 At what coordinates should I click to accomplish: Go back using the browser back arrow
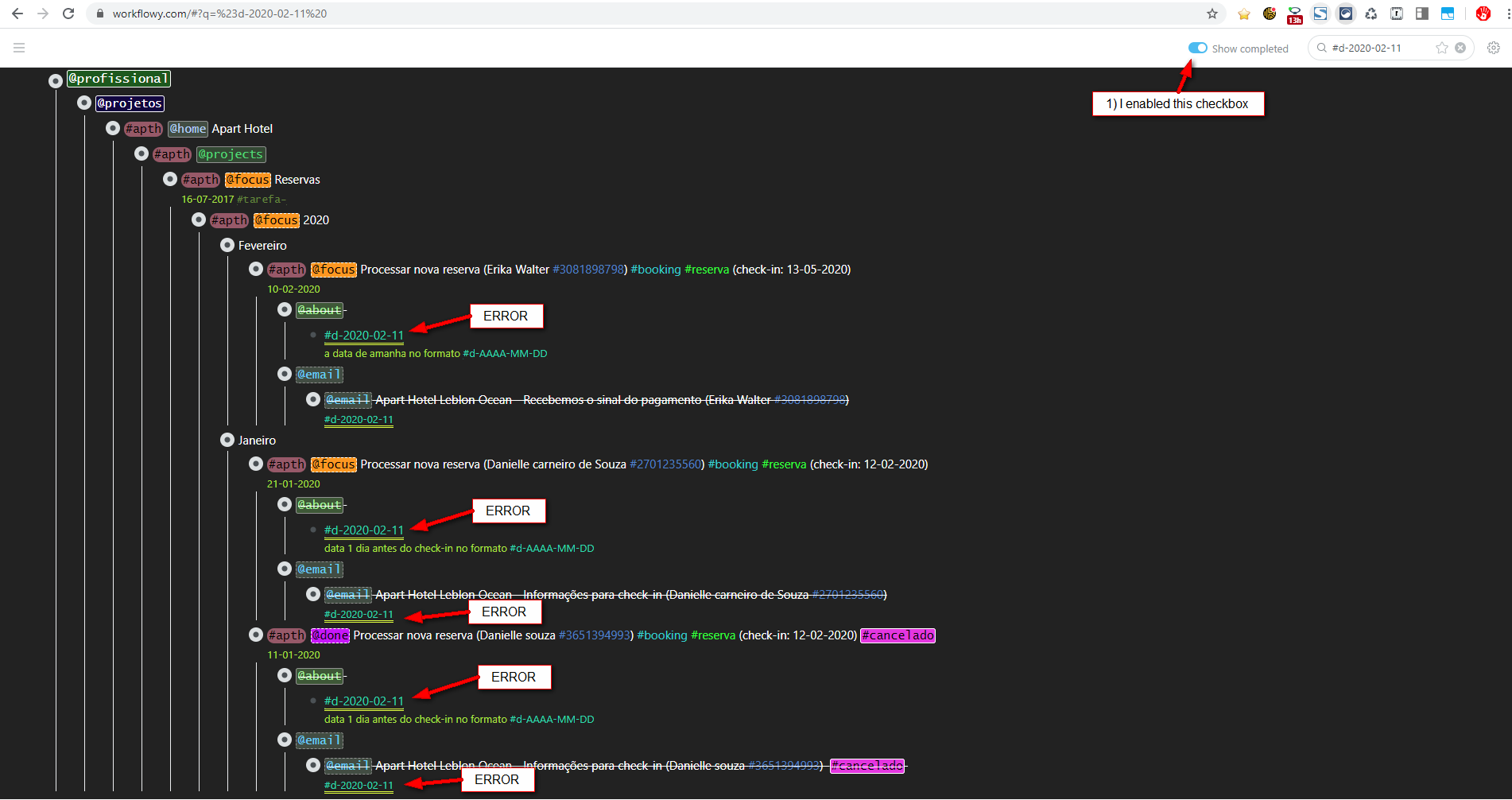tap(17, 14)
